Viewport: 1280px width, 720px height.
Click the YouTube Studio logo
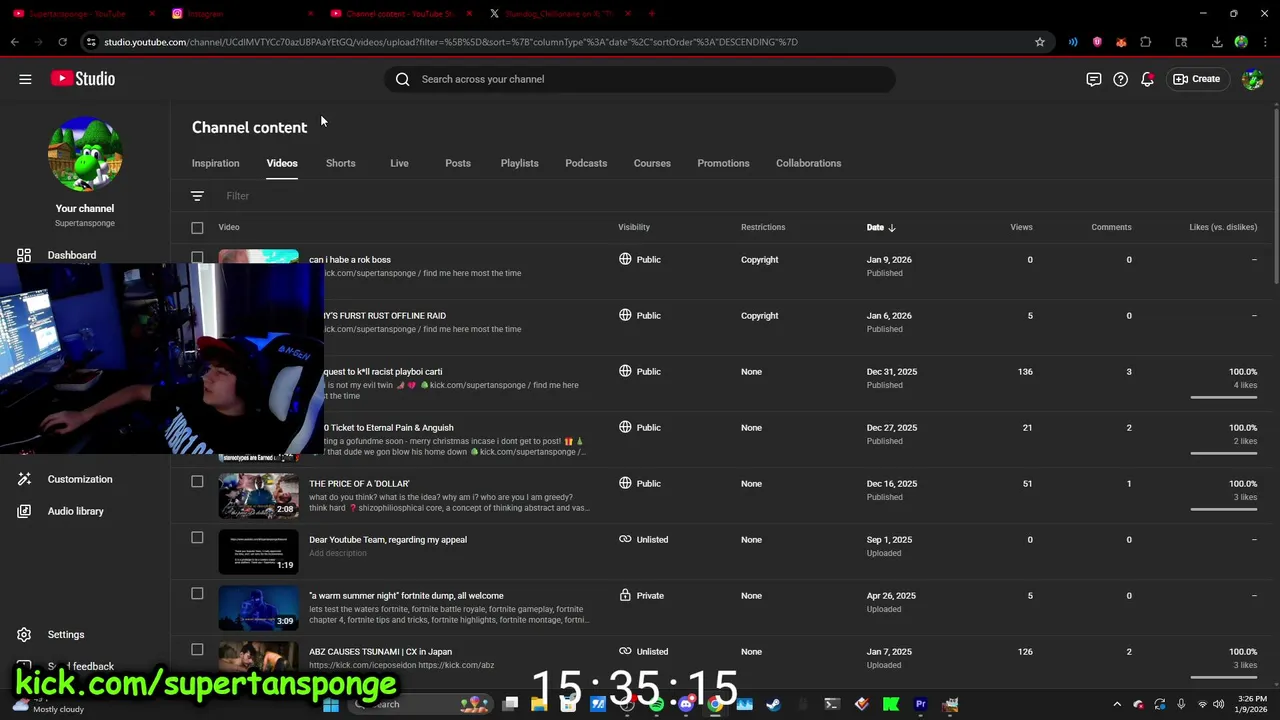click(83, 79)
